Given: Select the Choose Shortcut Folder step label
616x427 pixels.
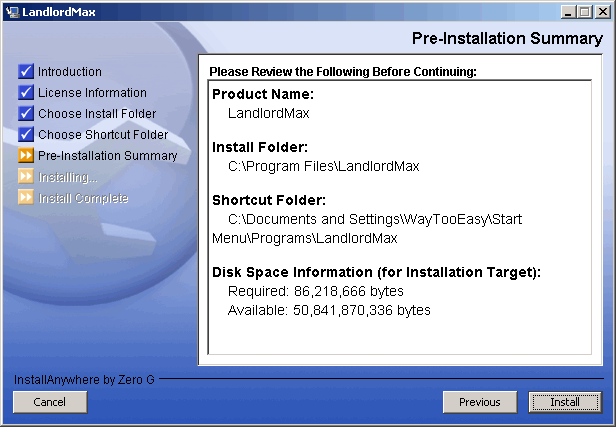Looking at the screenshot, I should pyautogui.click(x=103, y=135).
